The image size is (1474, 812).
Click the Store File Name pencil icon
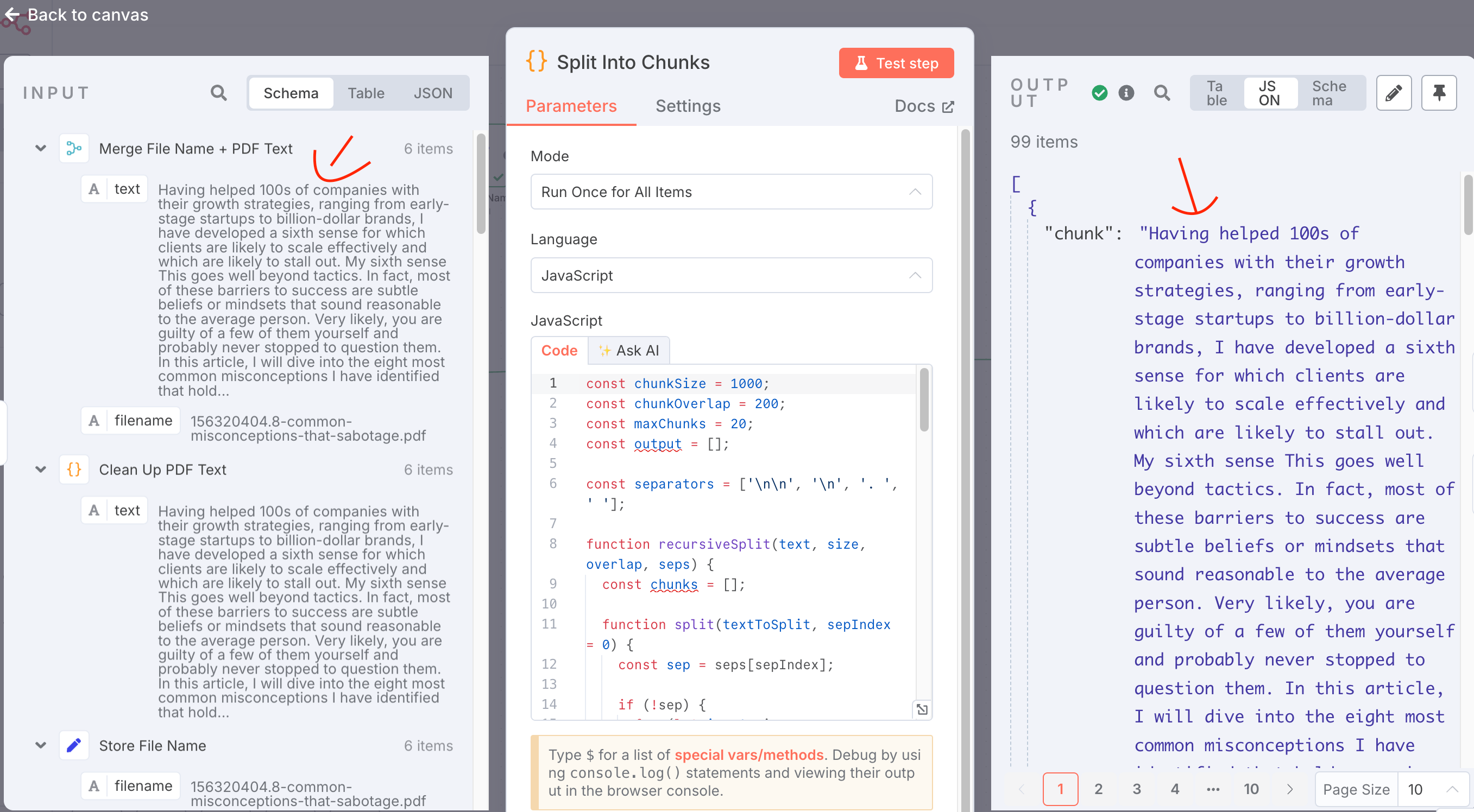pos(74,745)
